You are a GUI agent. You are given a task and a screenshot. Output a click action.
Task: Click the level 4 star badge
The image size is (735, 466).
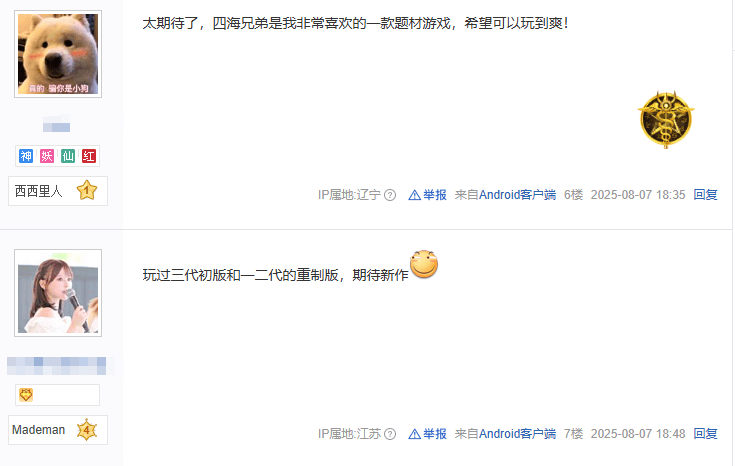pos(87,429)
